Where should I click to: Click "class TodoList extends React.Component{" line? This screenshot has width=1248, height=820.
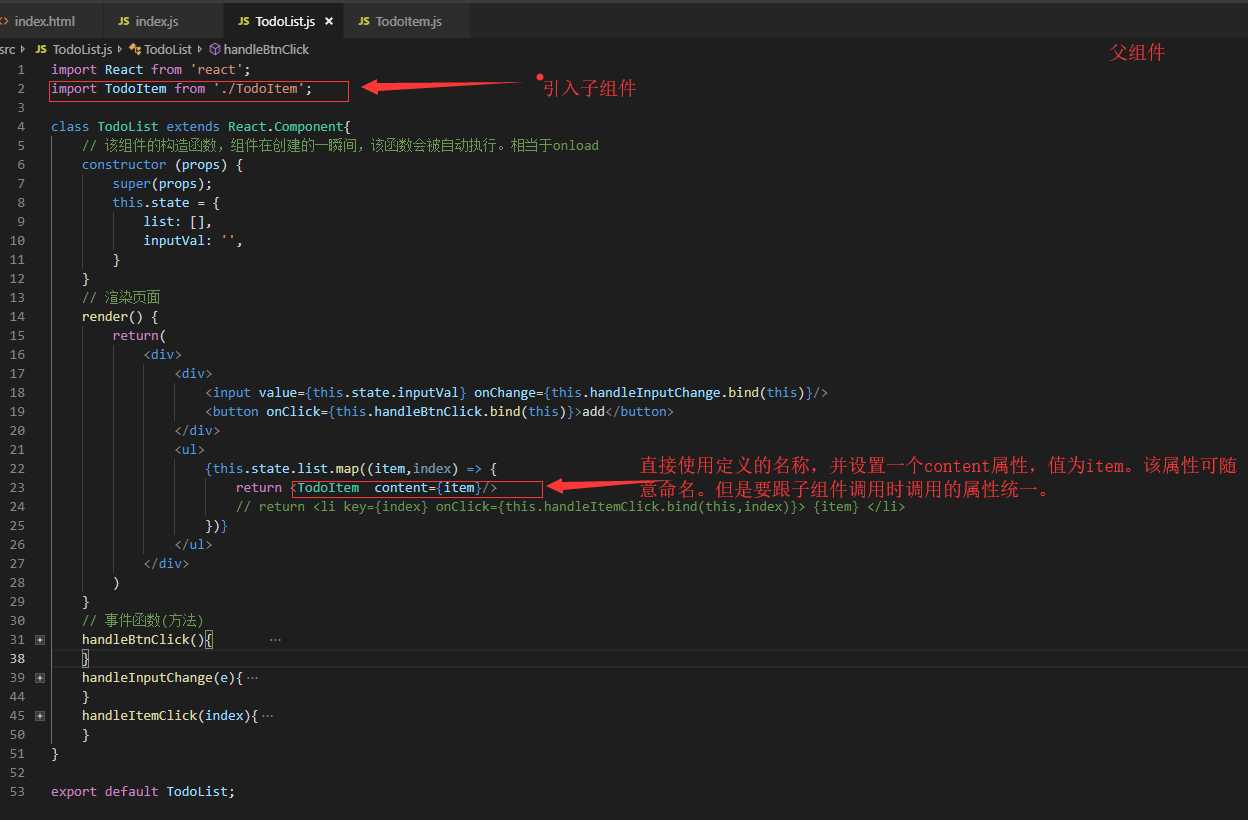201,126
